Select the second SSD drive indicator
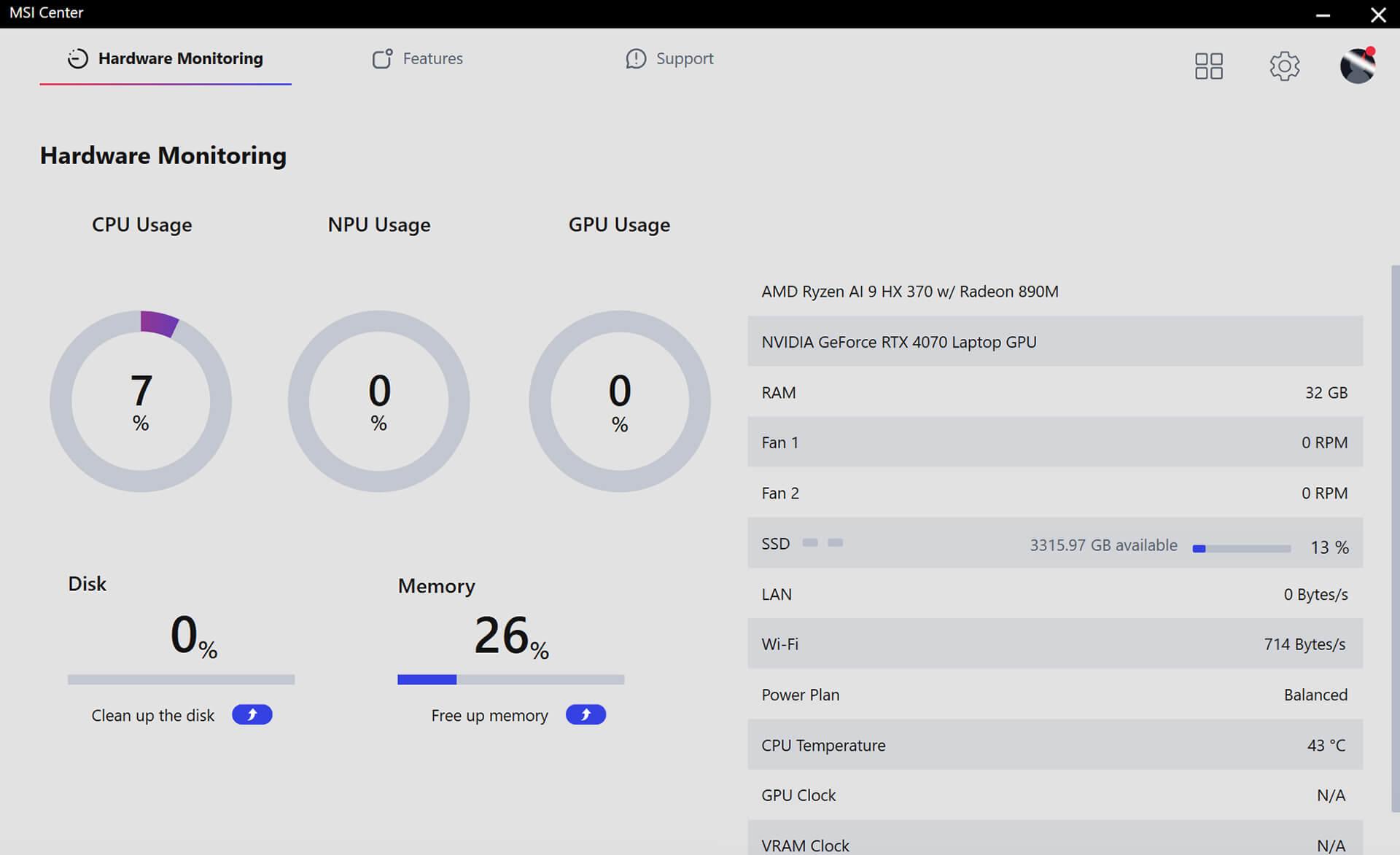The height and width of the screenshot is (855, 1400). pos(836,542)
